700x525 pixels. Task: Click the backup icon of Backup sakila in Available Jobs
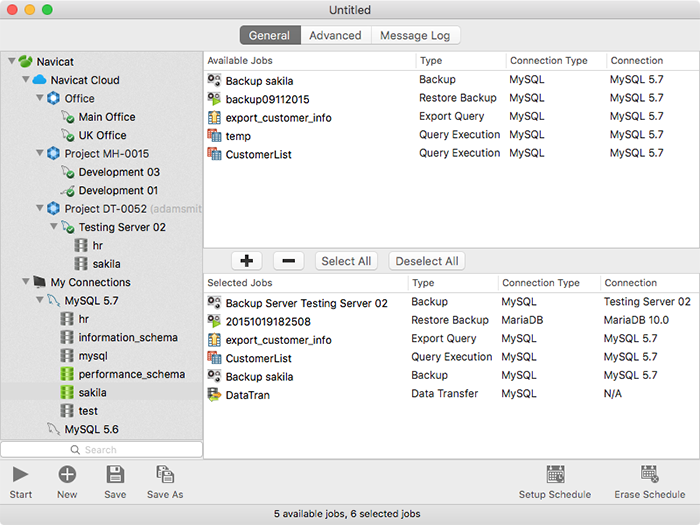(x=214, y=80)
